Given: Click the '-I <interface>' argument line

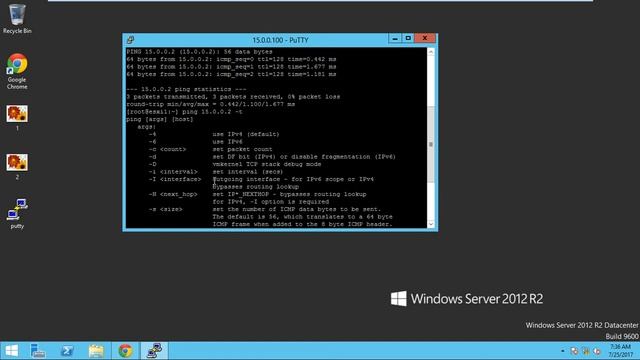Looking at the screenshot, I should click(x=261, y=179).
